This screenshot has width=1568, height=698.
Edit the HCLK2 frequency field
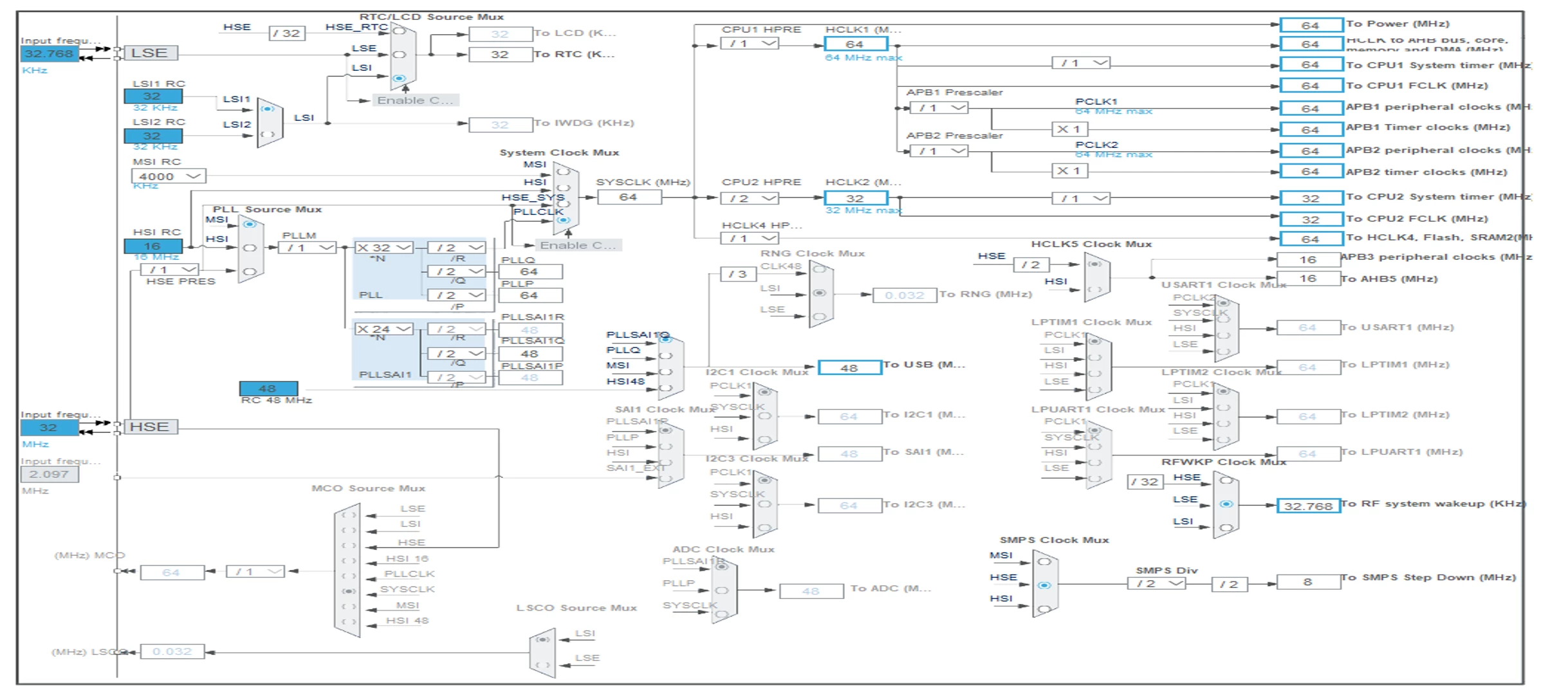(856, 198)
